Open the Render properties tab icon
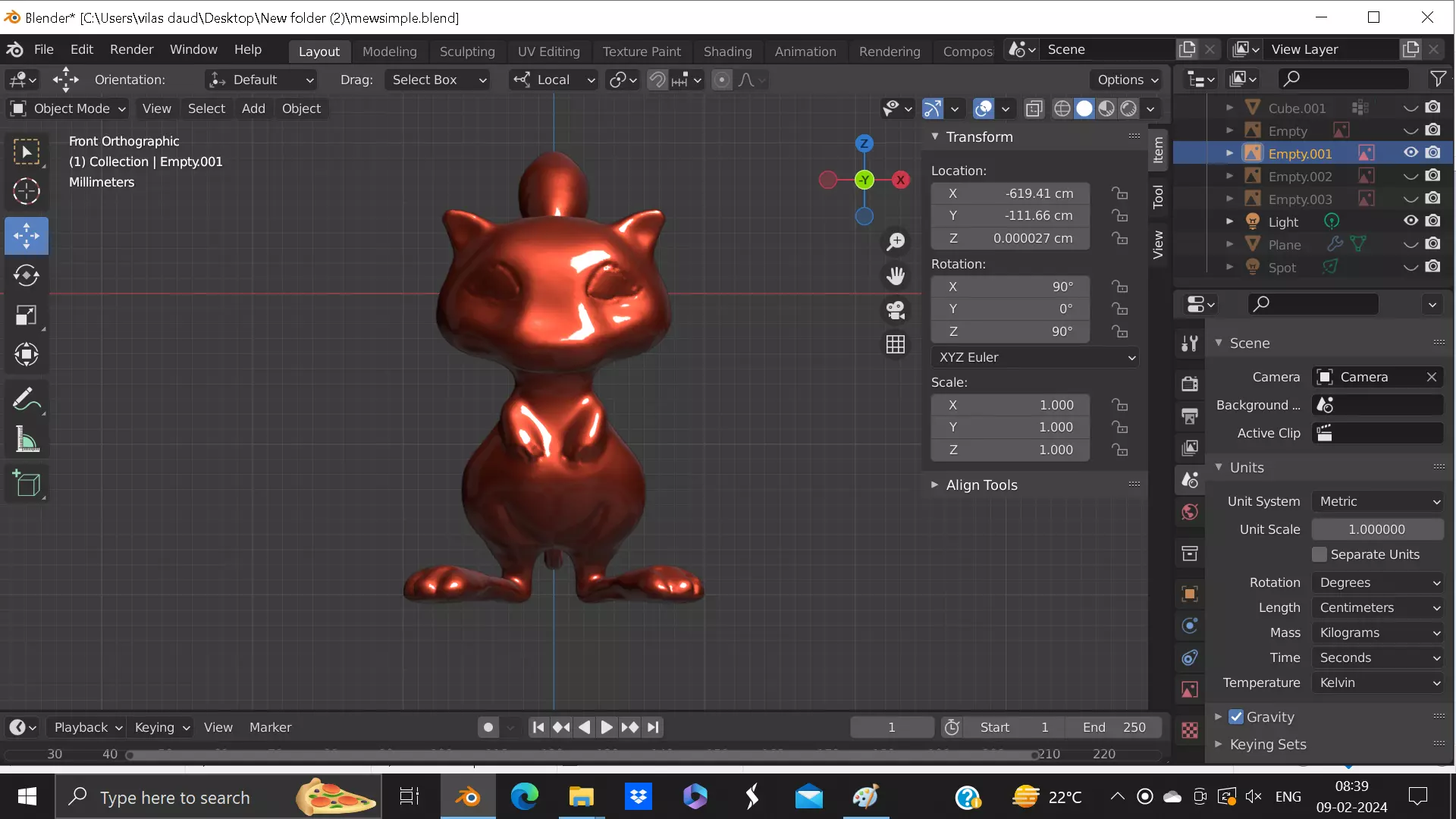This screenshot has width=1456, height=819. click(1190, 384)
